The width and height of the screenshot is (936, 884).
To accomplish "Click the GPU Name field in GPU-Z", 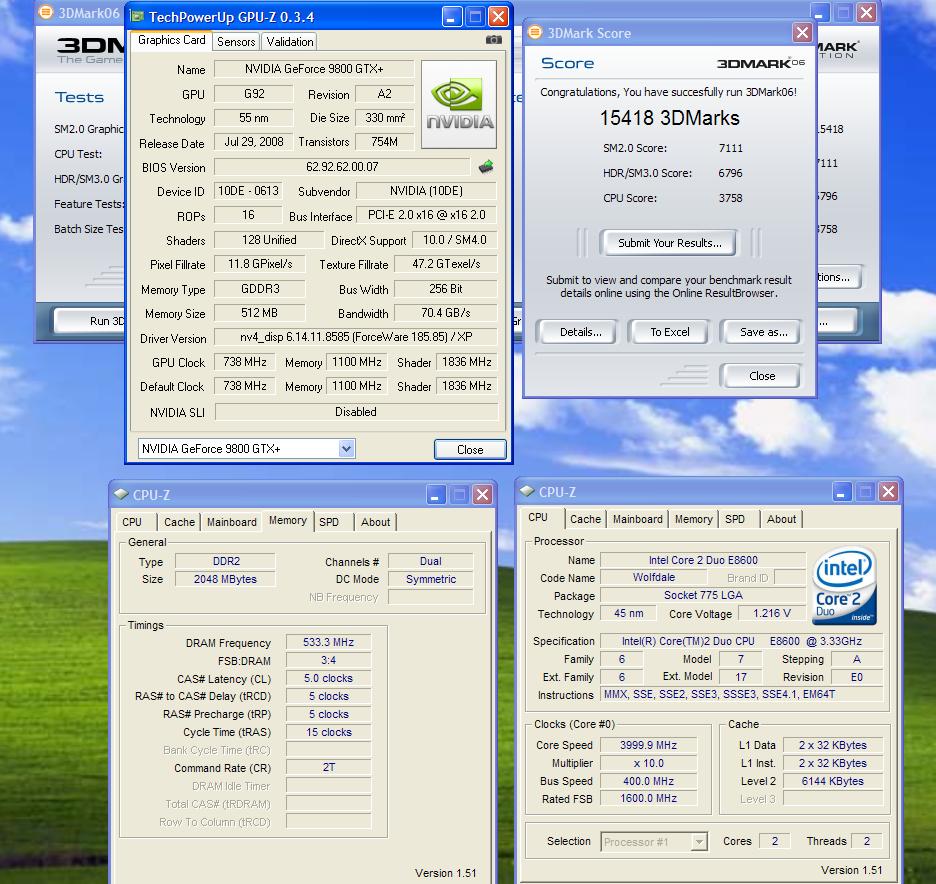I will pos(314,69).
